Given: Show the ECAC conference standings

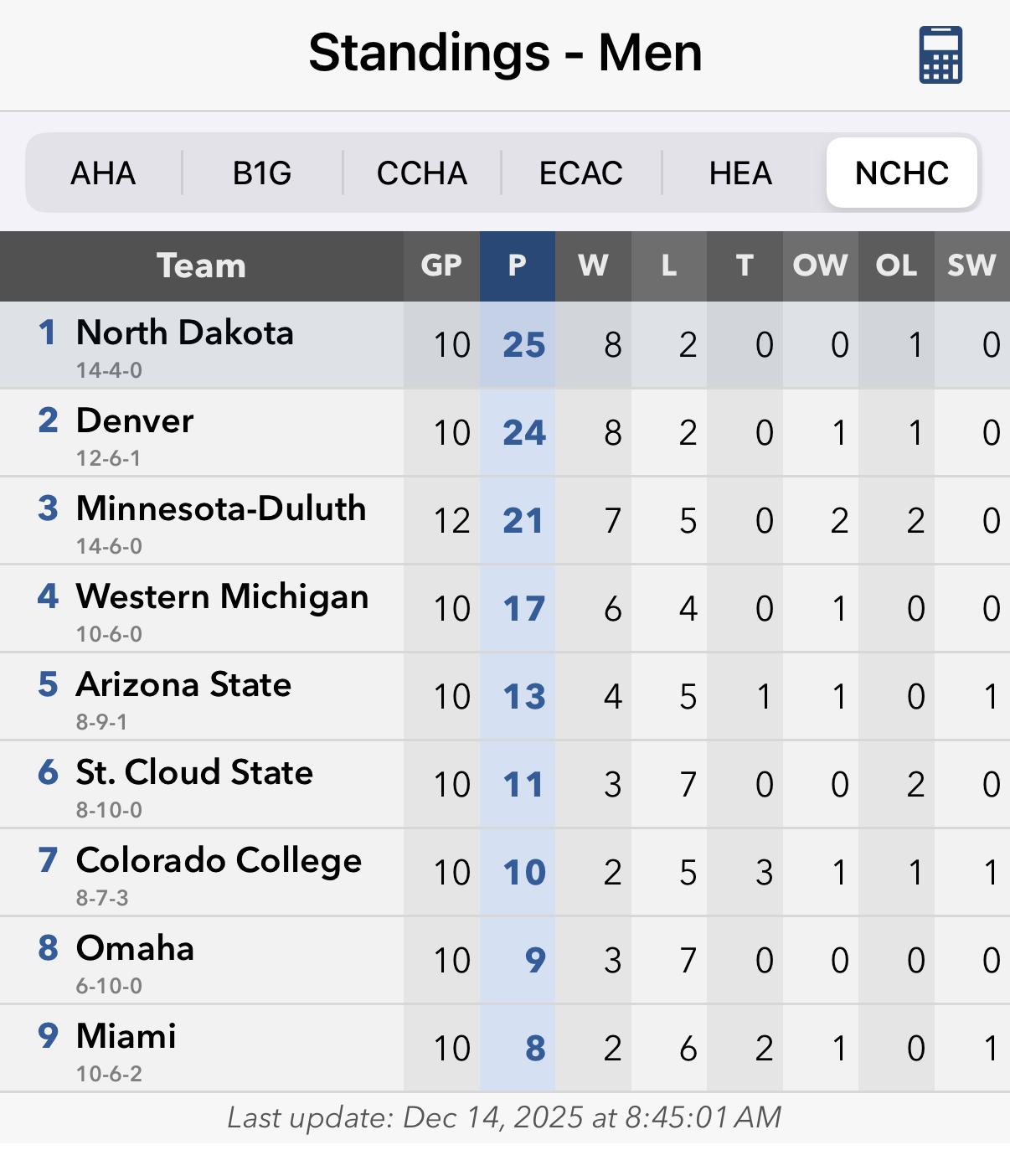Looking at the screenshot, I should click(x=580, y=173).
